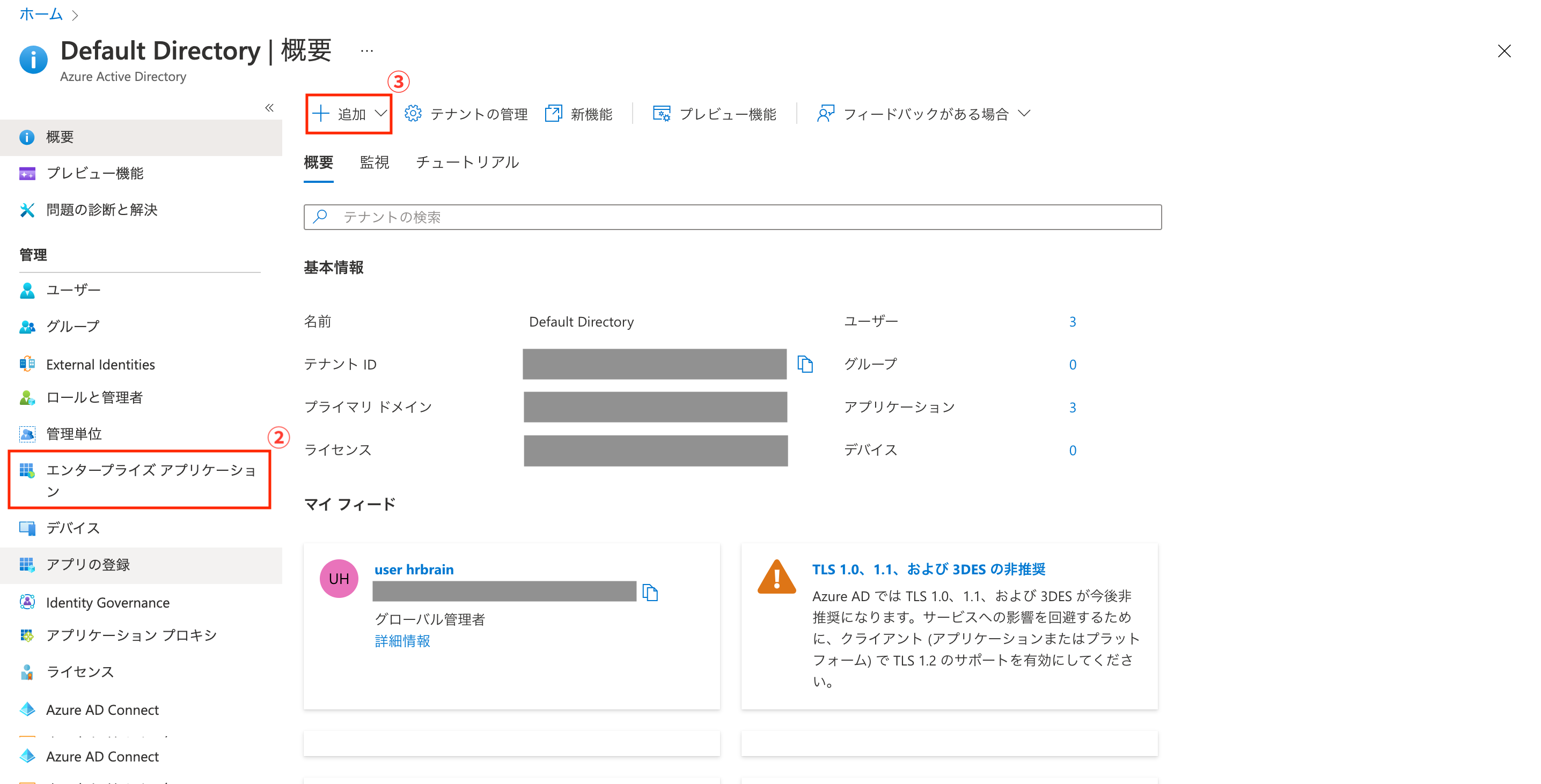
Task: Click the ライセンス sidebar icon
Action: pyautogui.click(x=27, y=672)
